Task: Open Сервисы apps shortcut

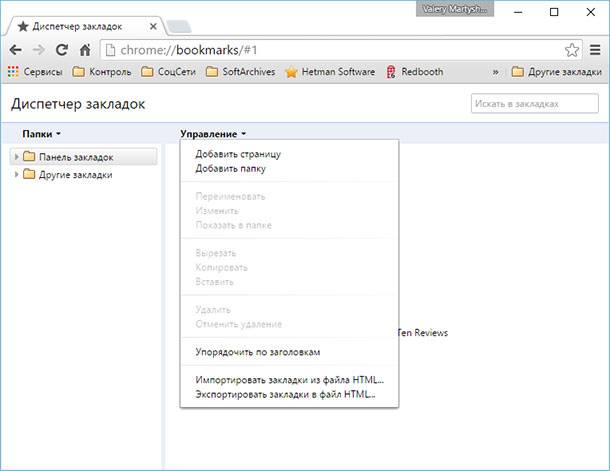Action: pyautogui.click(x=35, y=72)
